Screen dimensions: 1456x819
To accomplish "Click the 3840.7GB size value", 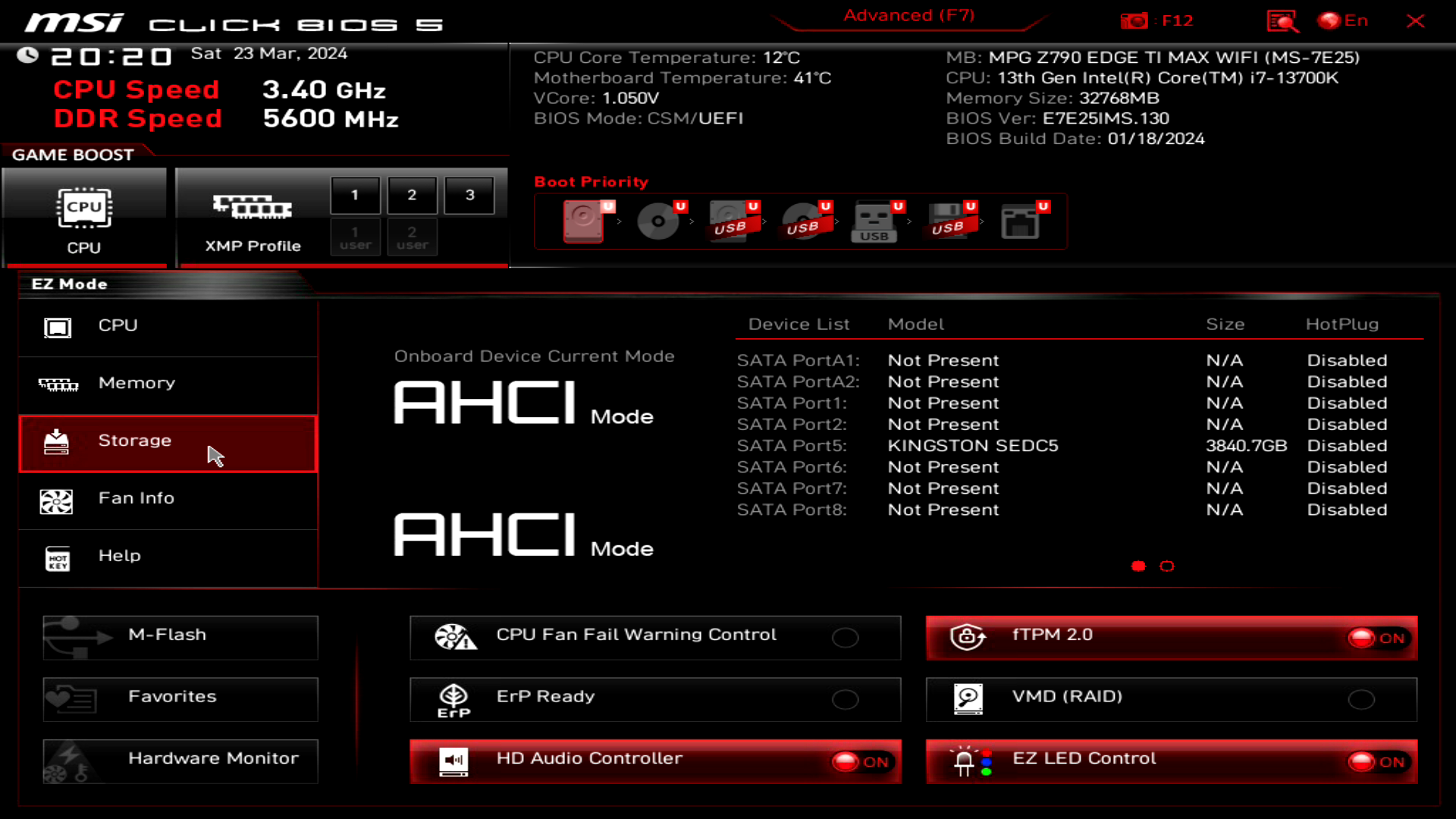I will [1247, 446].
